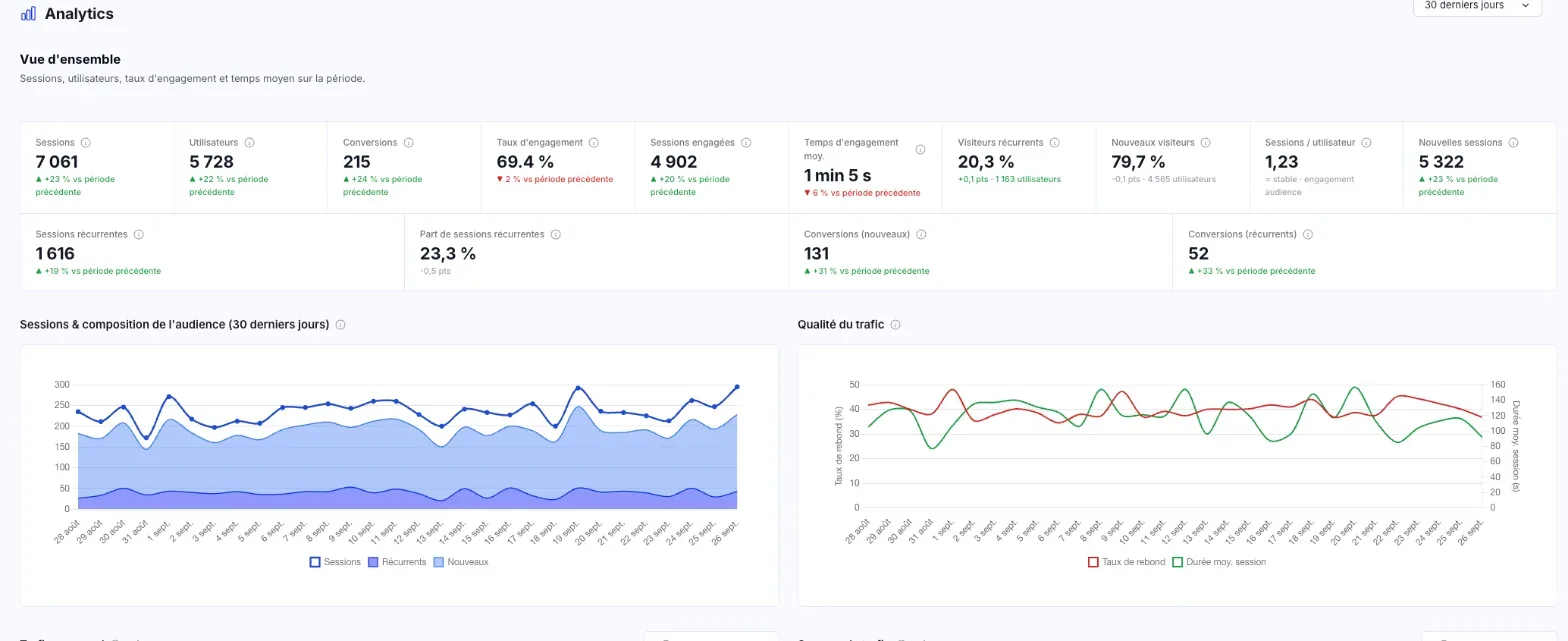Click the '23,3 %' recurring sessions share value
Image resolution: width=1568 pixels, height=641 pixels.
tap(448, 254)
